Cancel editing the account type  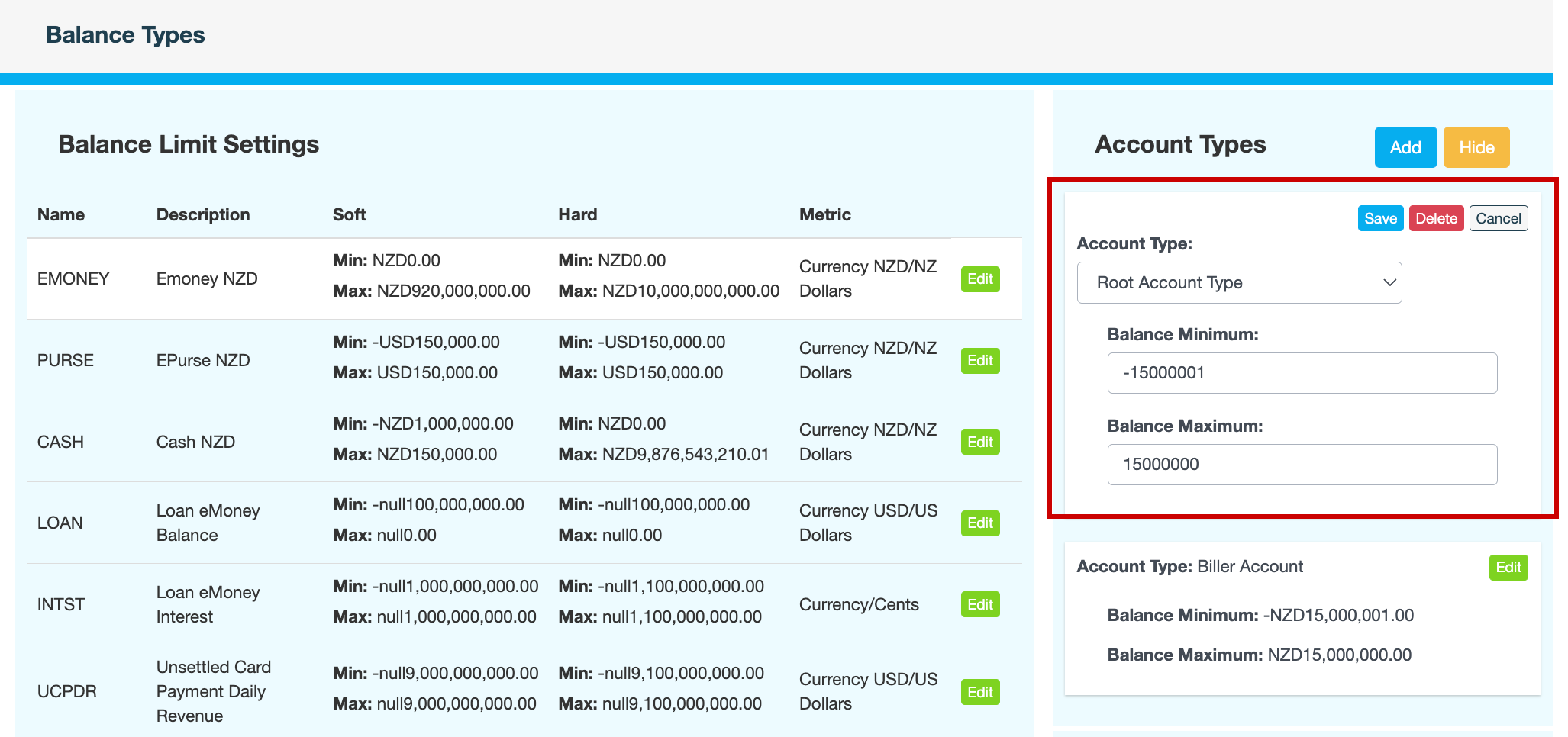click(1498, 219)
